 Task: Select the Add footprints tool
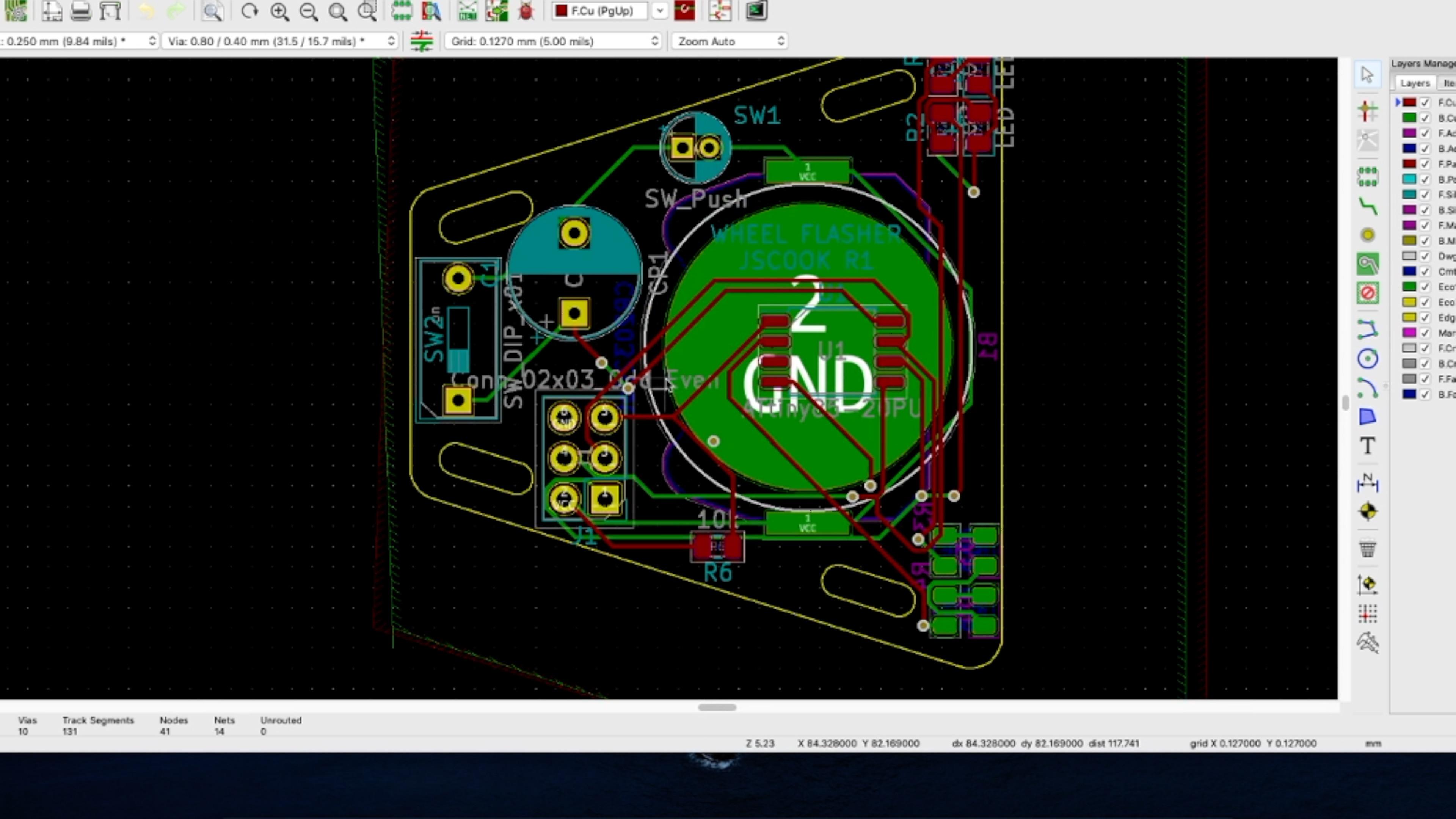[x=1367, y=177]
